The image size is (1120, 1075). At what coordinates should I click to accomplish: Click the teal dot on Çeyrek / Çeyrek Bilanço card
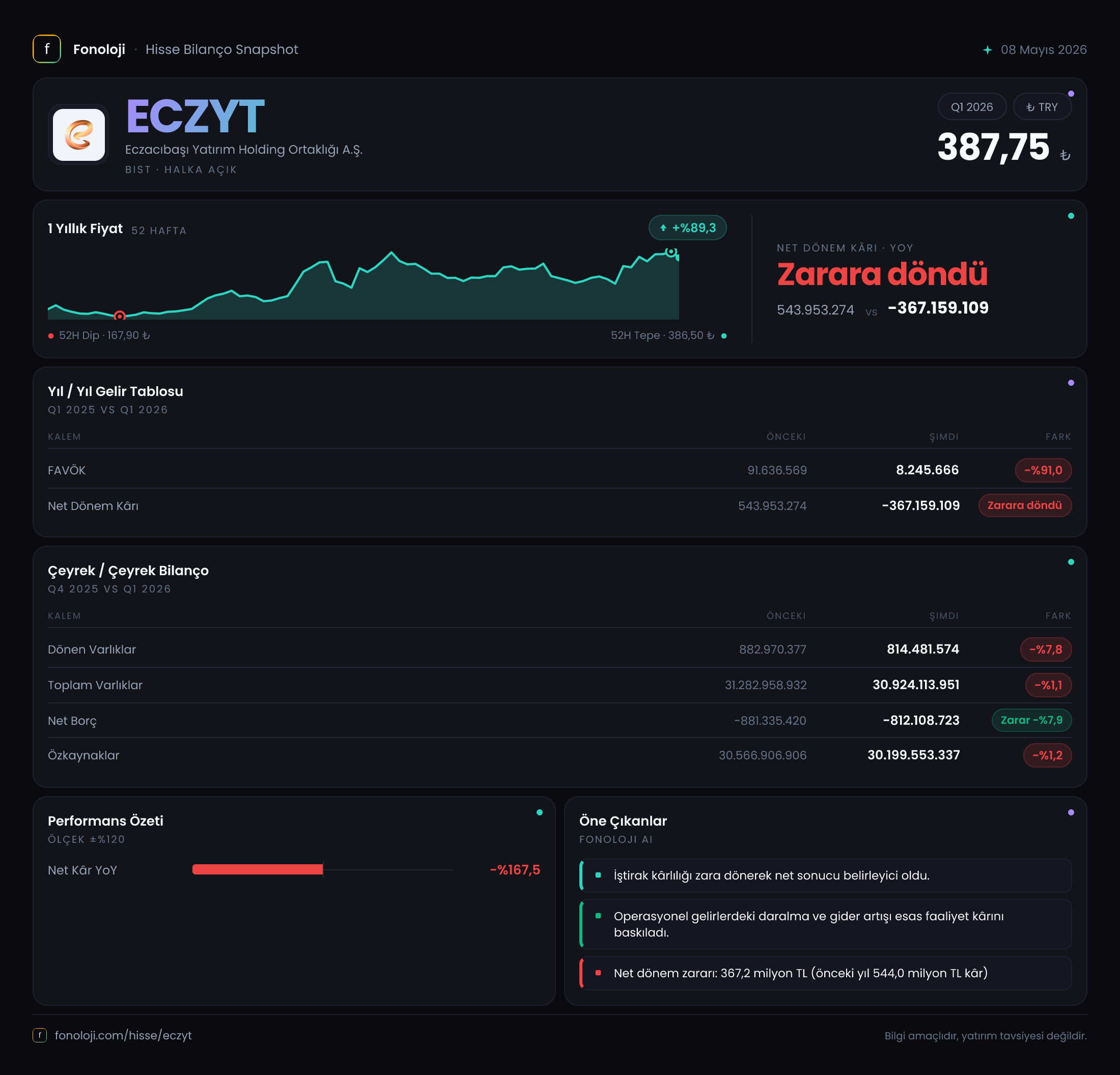coord(1071,562)
